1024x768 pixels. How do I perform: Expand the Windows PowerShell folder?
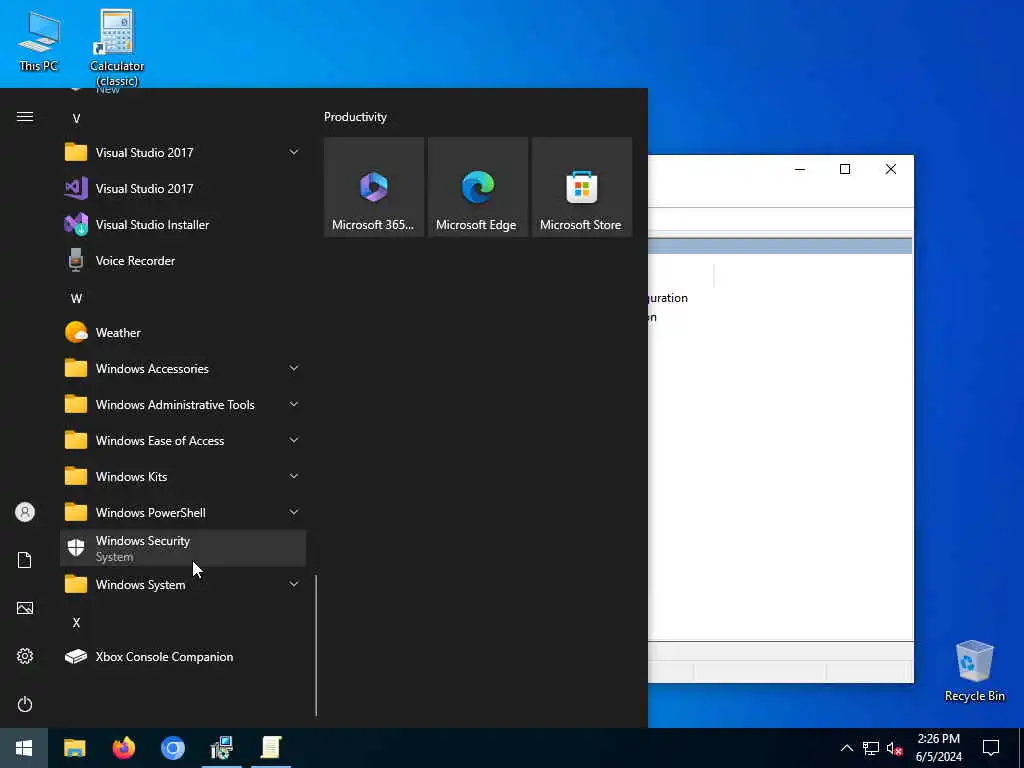coord(183,513)
